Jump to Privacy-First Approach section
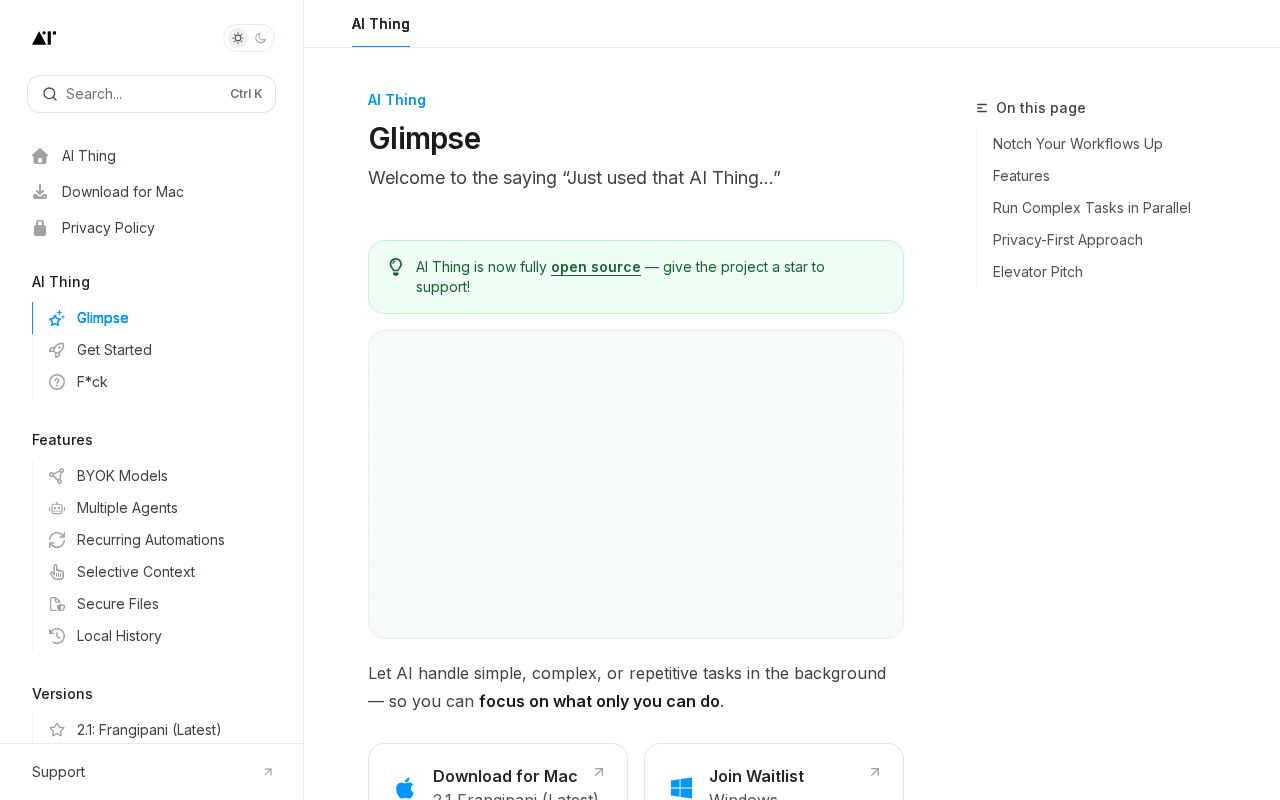Image resolution: width=1280 pixels, height=800 pixels. 1067,240
